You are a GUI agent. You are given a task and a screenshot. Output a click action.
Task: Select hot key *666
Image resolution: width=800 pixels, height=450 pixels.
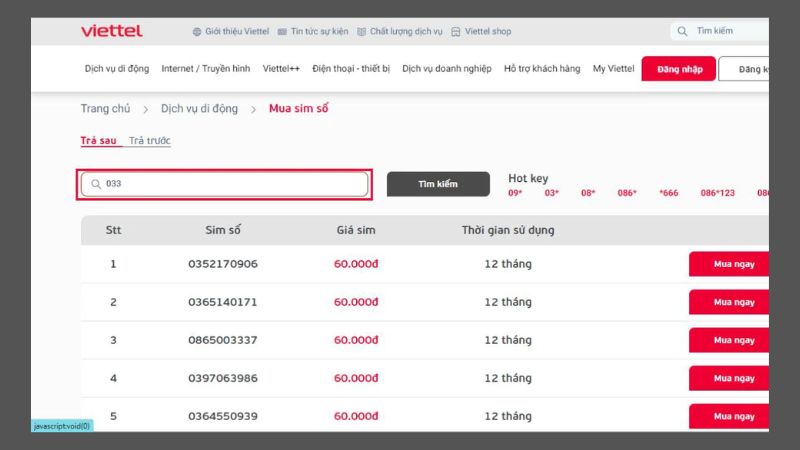click(x=669, y=193)
